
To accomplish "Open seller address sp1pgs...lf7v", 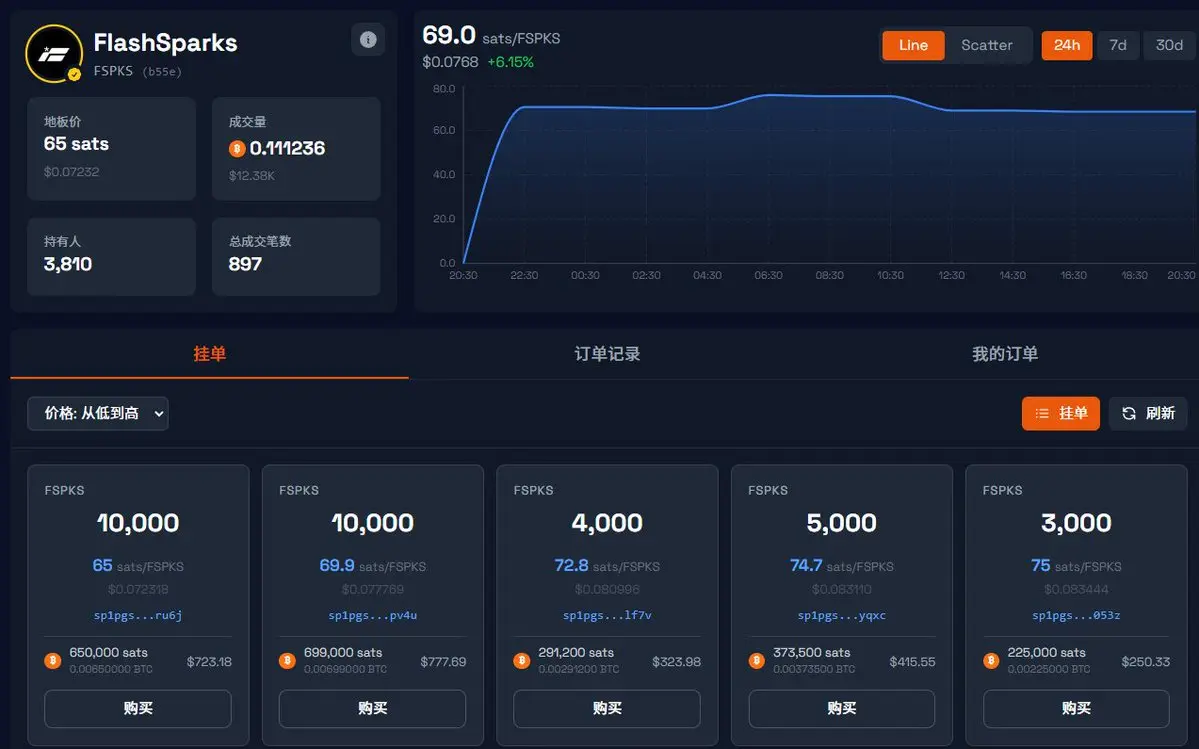I will click(x=607, y=615).
